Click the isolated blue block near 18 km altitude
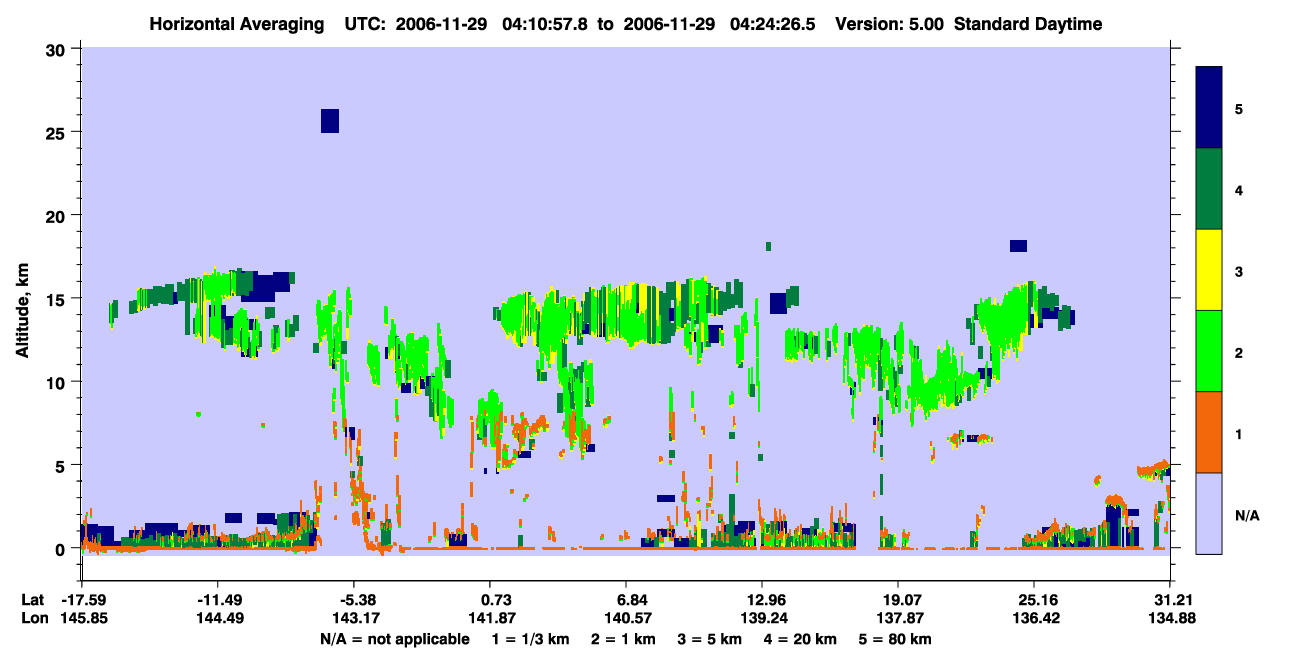Screen dimensions: 1300x667 tap(1019, 246)
